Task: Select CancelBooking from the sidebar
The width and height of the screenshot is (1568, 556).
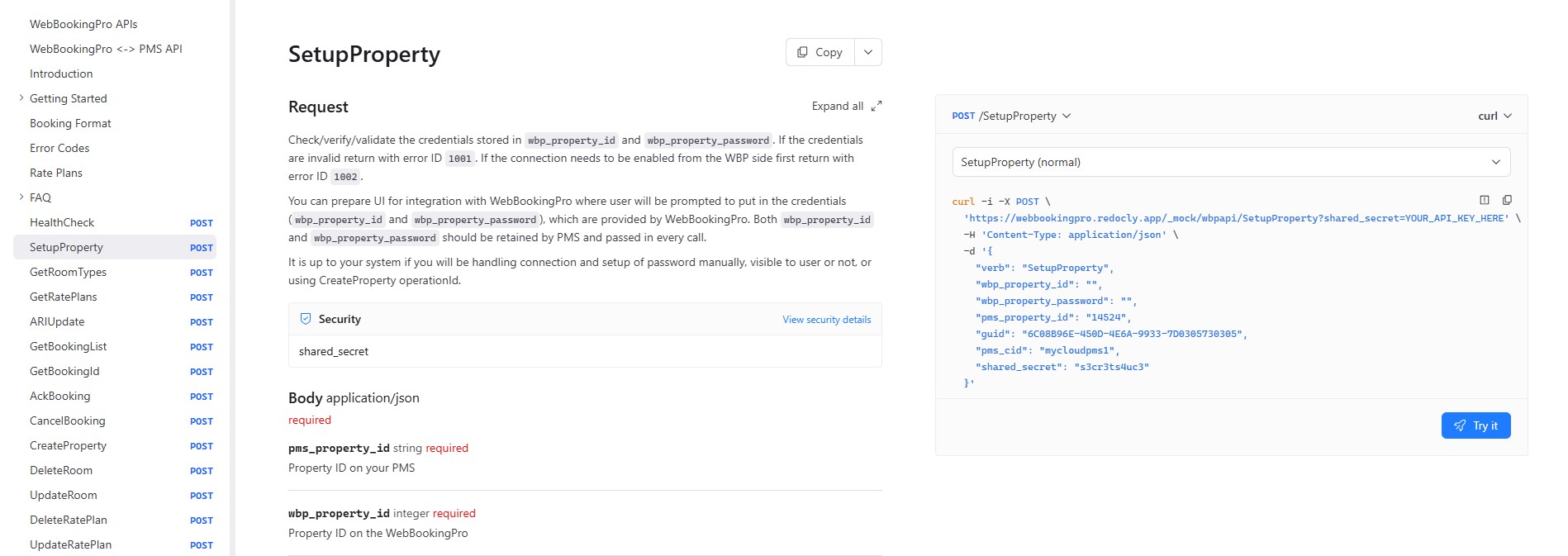Action: click(68, 421)
